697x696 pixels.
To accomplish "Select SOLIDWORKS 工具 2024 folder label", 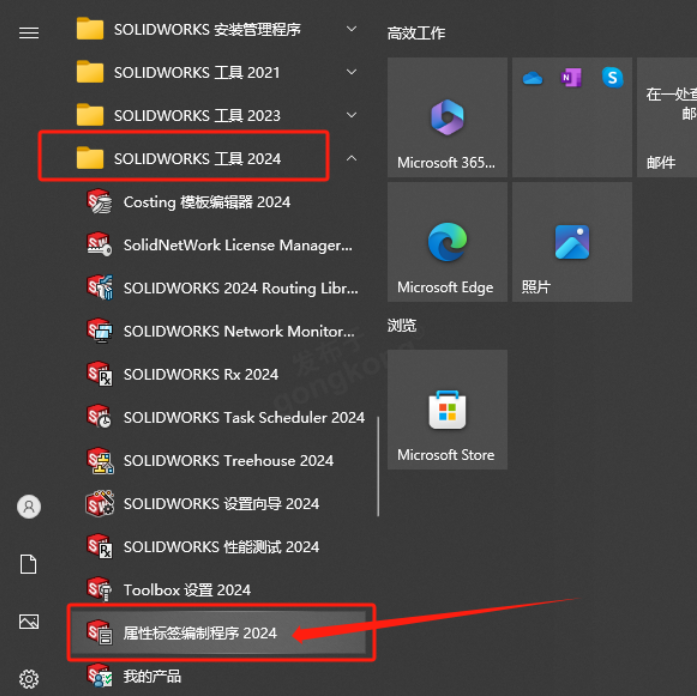I will [197, 159].
